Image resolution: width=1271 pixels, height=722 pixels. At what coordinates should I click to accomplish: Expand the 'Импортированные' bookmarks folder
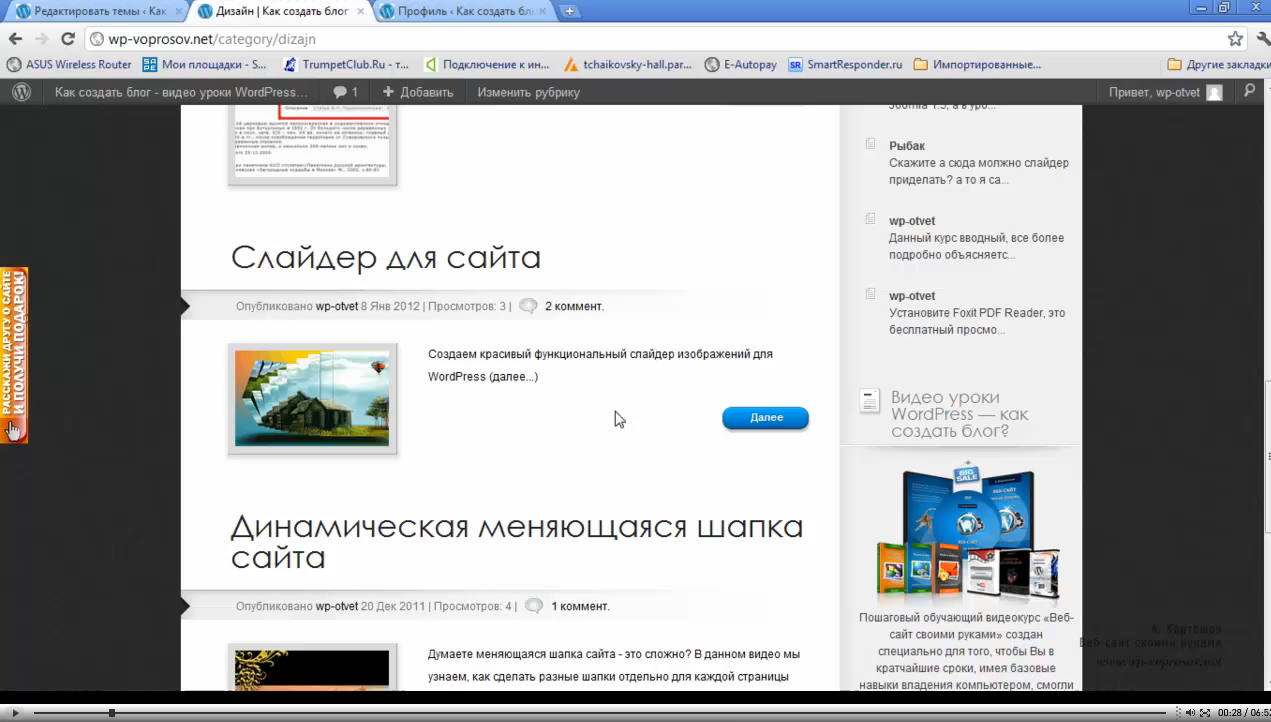tap(977, 64)
